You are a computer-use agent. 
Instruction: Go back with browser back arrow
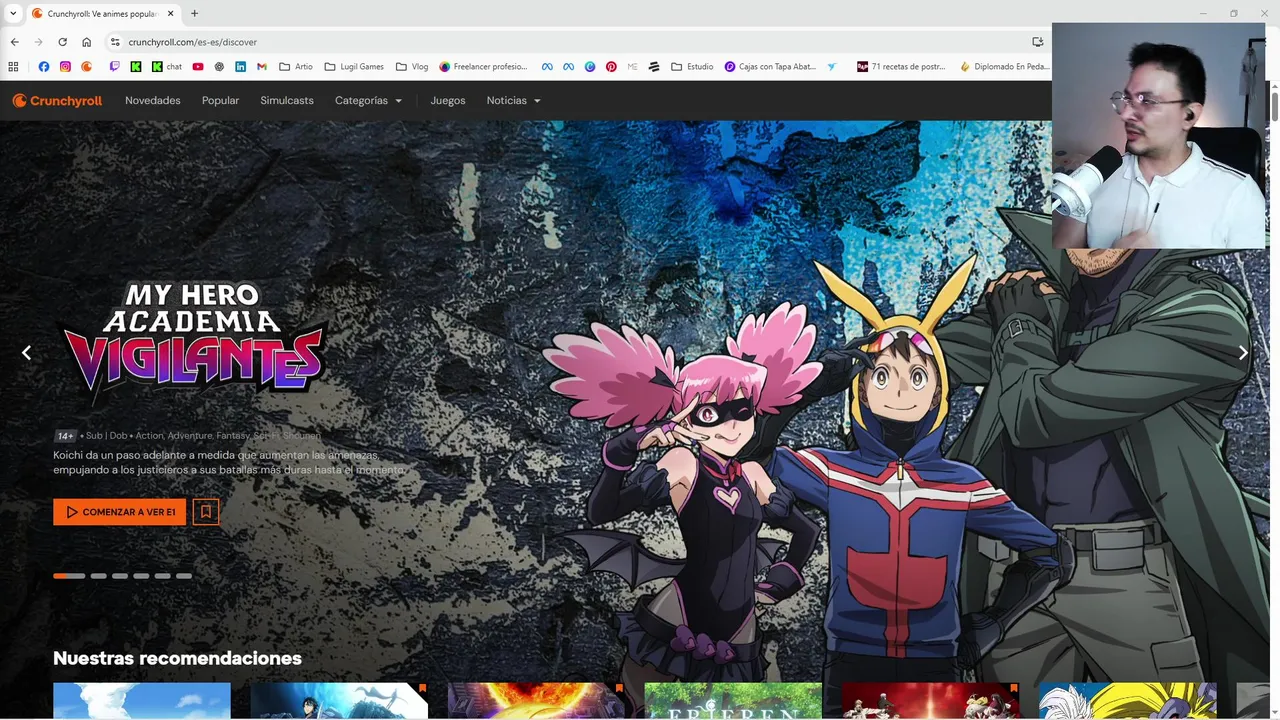tap(14, 42)
